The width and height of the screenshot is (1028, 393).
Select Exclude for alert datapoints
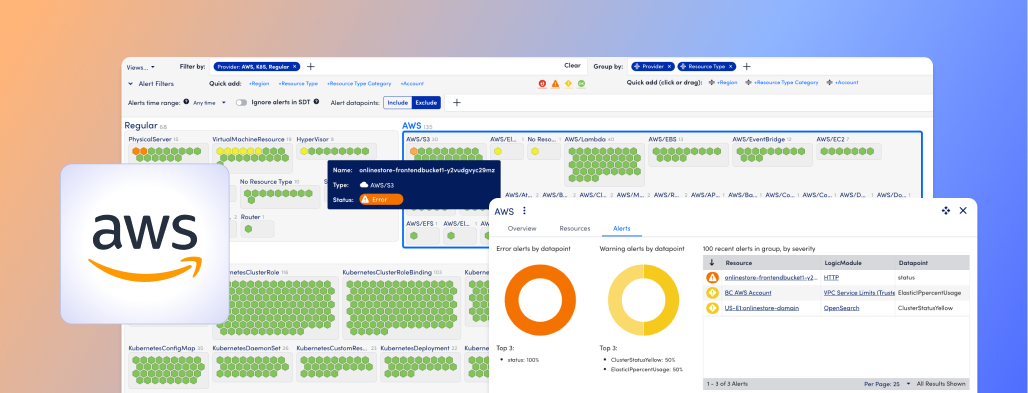tap(426, 102)
